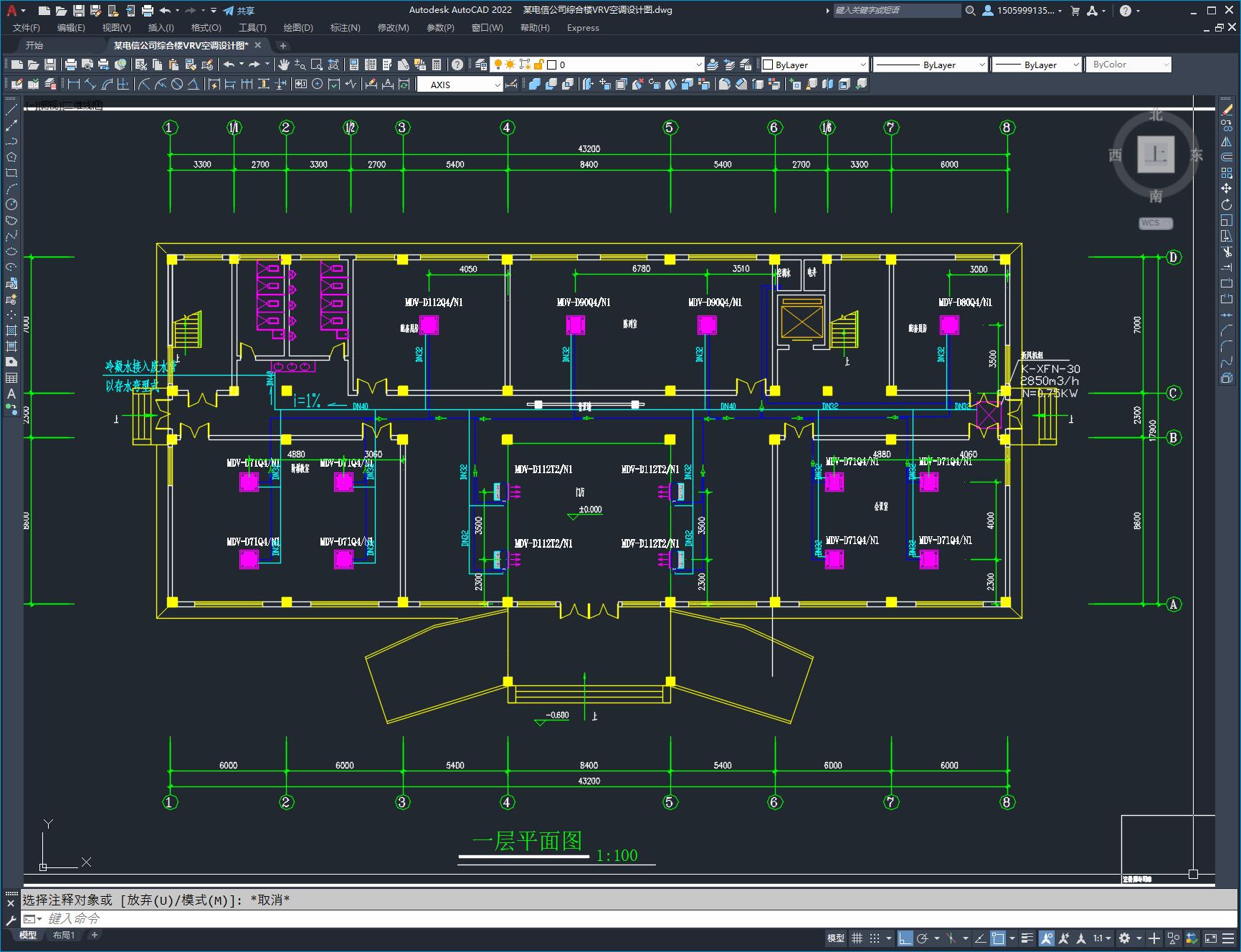
Task: Click the Center Mark tool icon
Action: [318, 85]
